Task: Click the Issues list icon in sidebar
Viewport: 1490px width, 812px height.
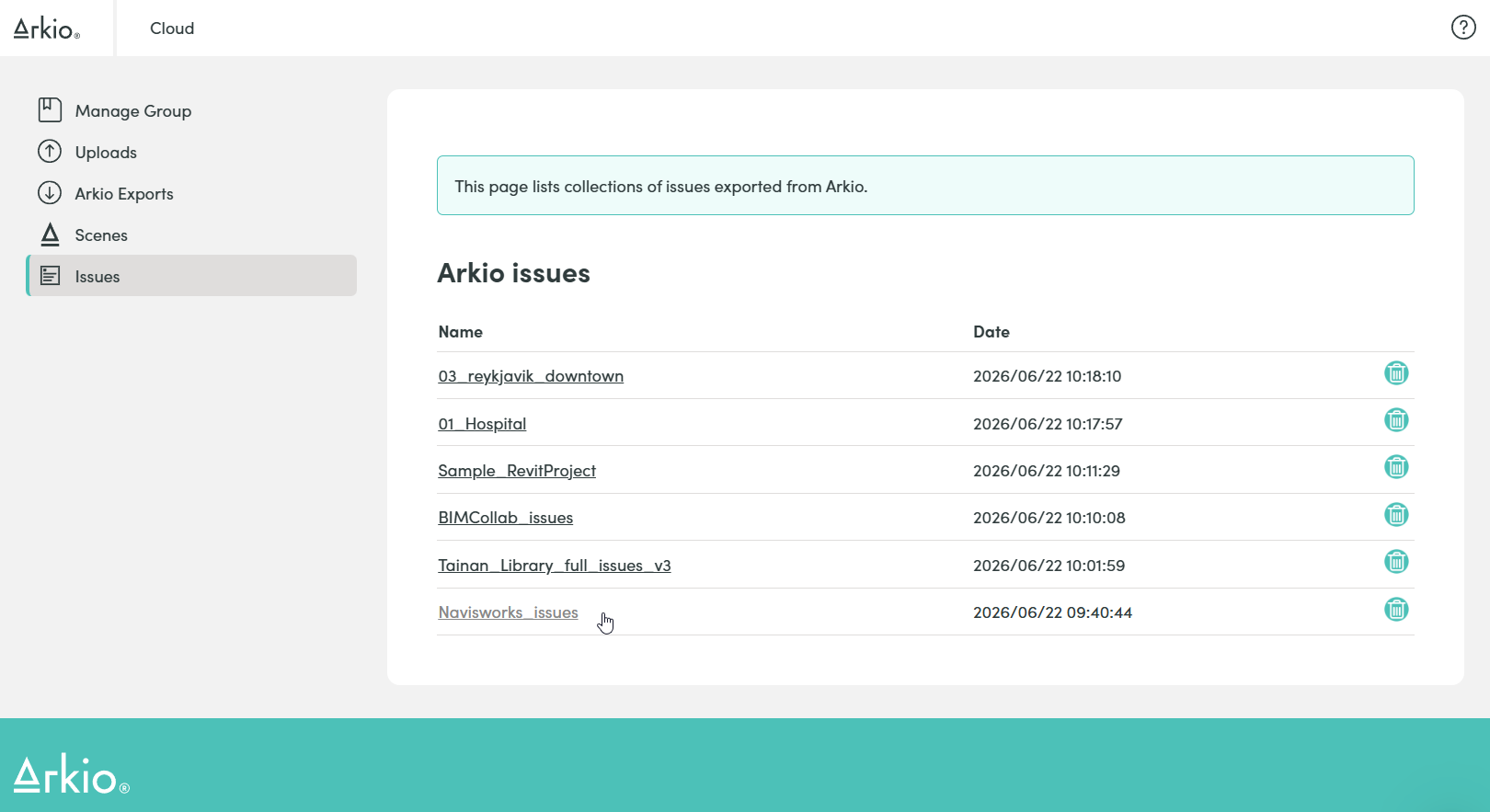Action: pos(50,276)
